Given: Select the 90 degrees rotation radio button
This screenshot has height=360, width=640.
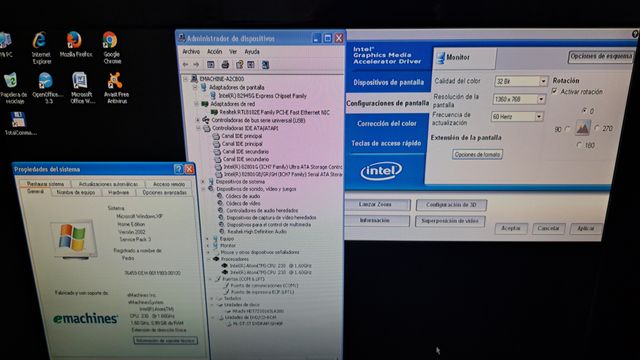Looking at the screenshot, I should (567, 129).
